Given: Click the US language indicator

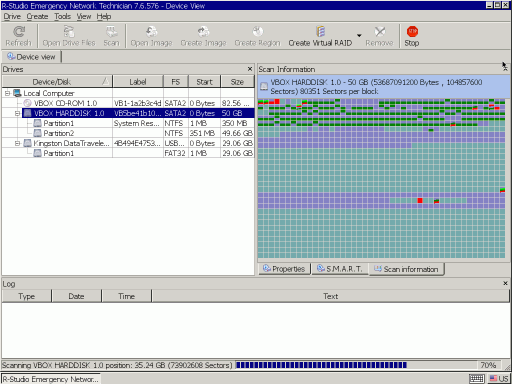Looking at the screenshot, I should pos(499,379).
